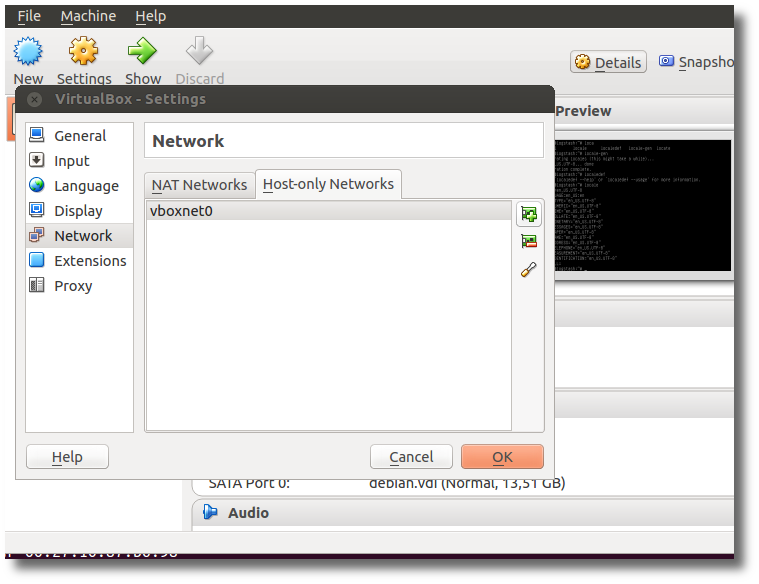759x584 pixels.
Task: Open Extensions settings category
Action: point(79,261)
